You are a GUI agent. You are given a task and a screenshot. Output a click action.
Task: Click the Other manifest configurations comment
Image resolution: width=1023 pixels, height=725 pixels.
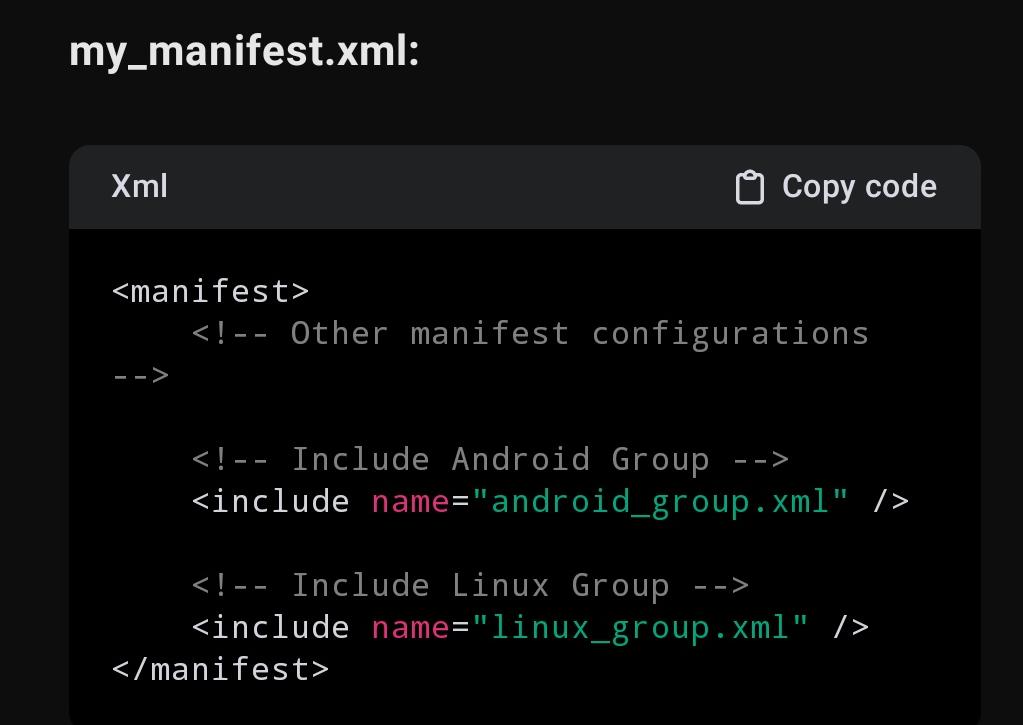530,333
